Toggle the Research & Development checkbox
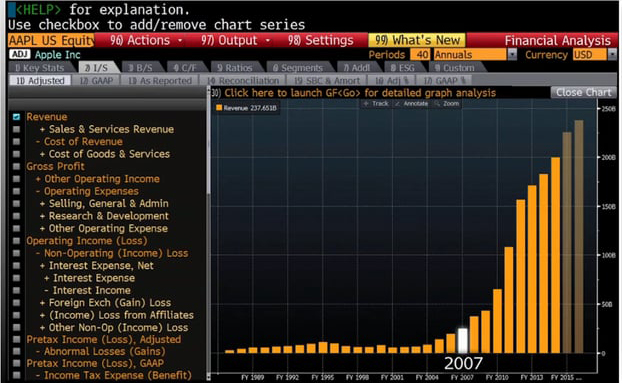The image size is (622, 383). point(16,216)
